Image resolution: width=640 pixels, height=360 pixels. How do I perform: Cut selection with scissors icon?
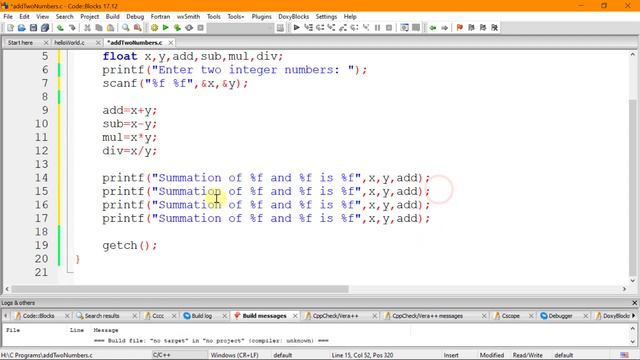pyautogui.click(x=87, y=28)
